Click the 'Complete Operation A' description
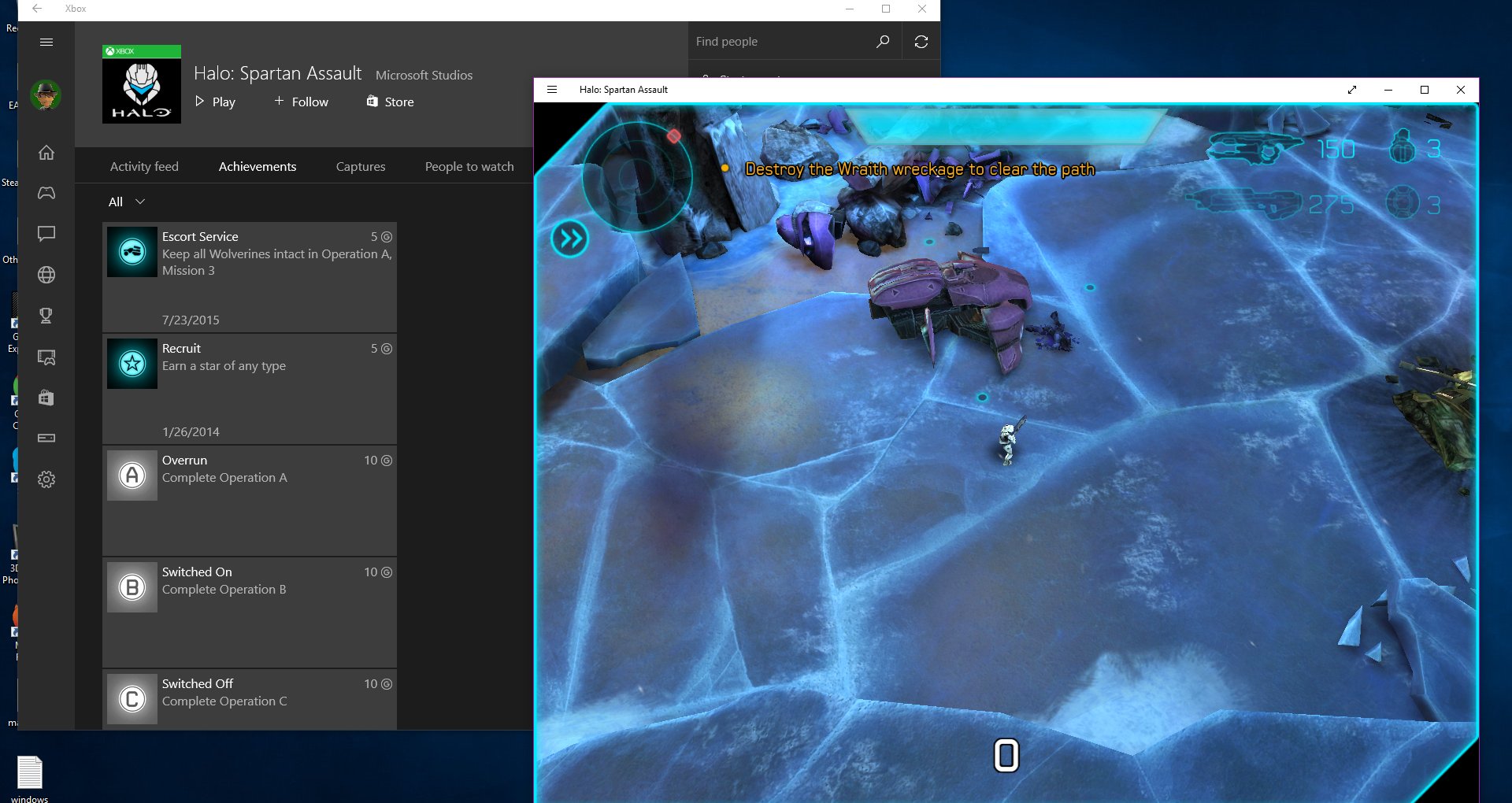This screenshot has width=1512, height=803. click(224, 478)
